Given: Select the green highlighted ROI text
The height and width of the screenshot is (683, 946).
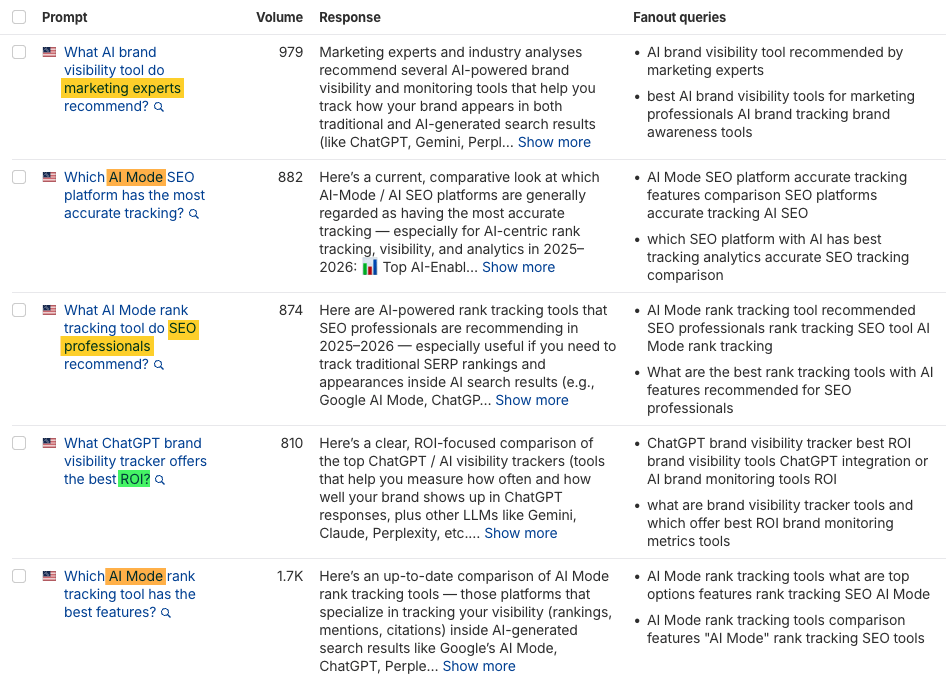Looking at the screenshot, I should 135,478.
